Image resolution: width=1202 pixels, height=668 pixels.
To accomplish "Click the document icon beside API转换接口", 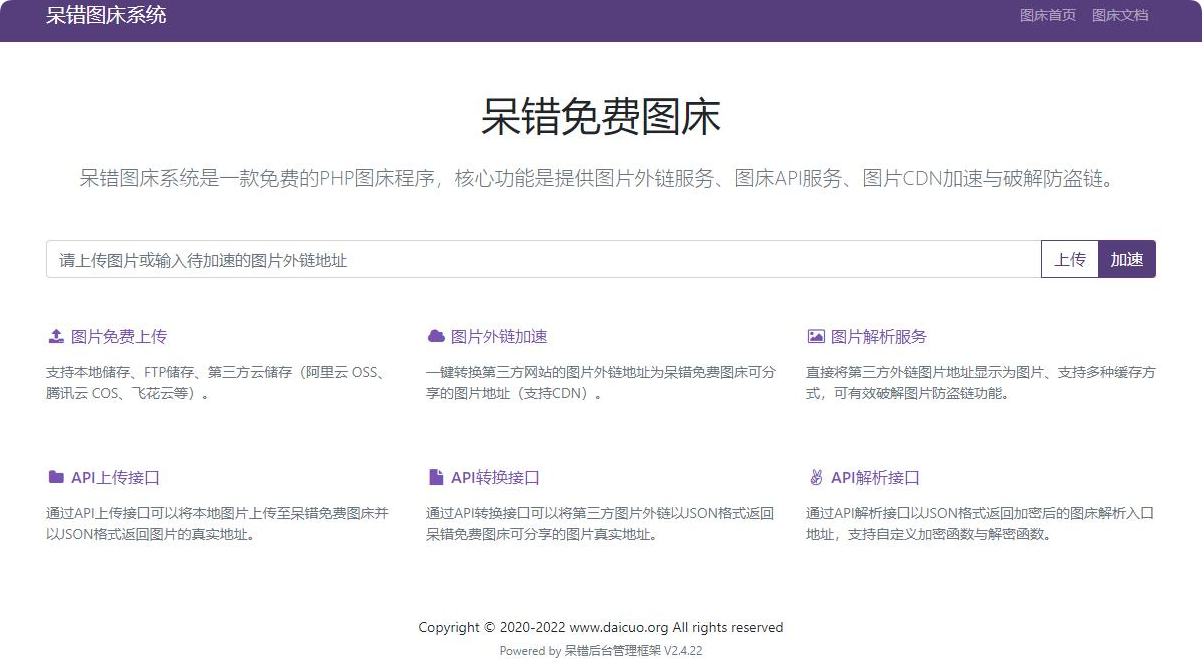I will point(436,477).
